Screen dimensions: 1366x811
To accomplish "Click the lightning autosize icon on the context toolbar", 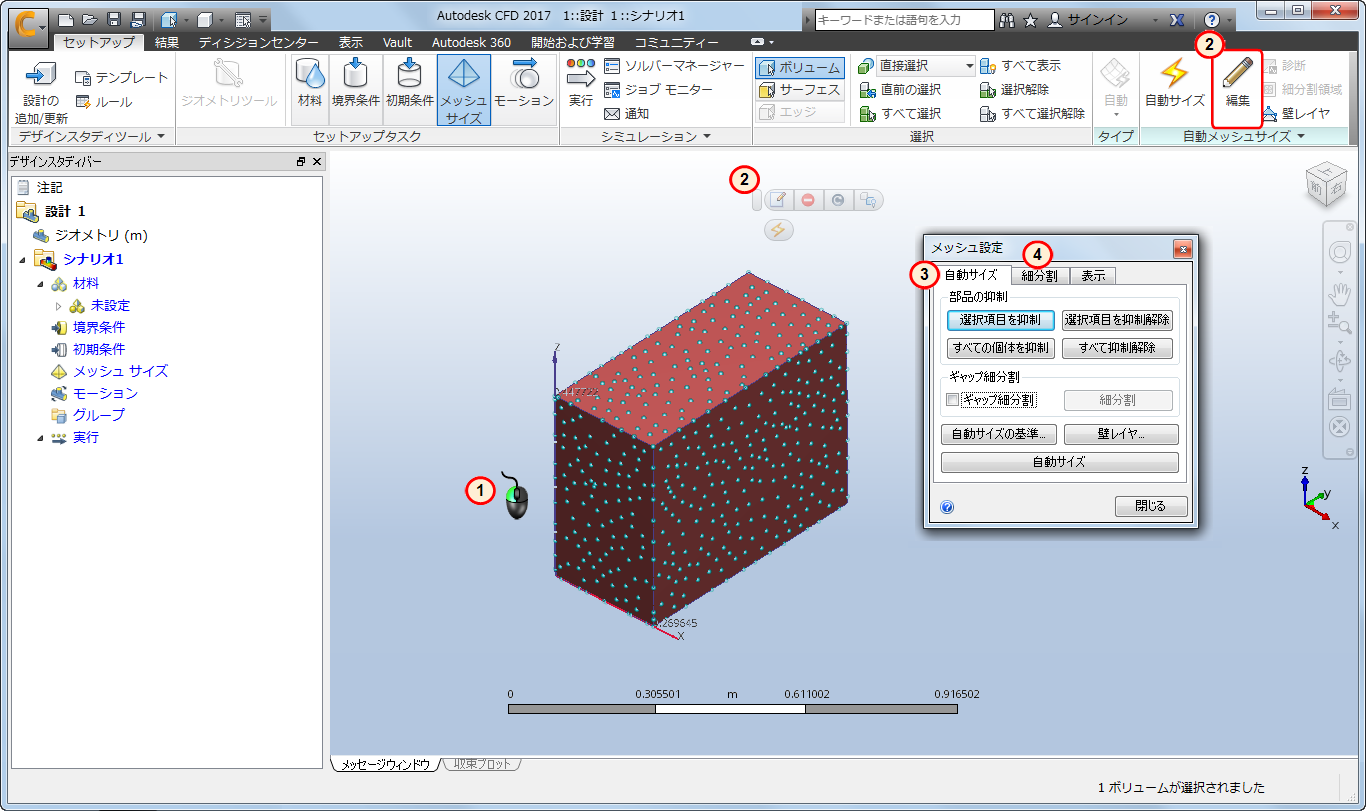I will [779, 231].
